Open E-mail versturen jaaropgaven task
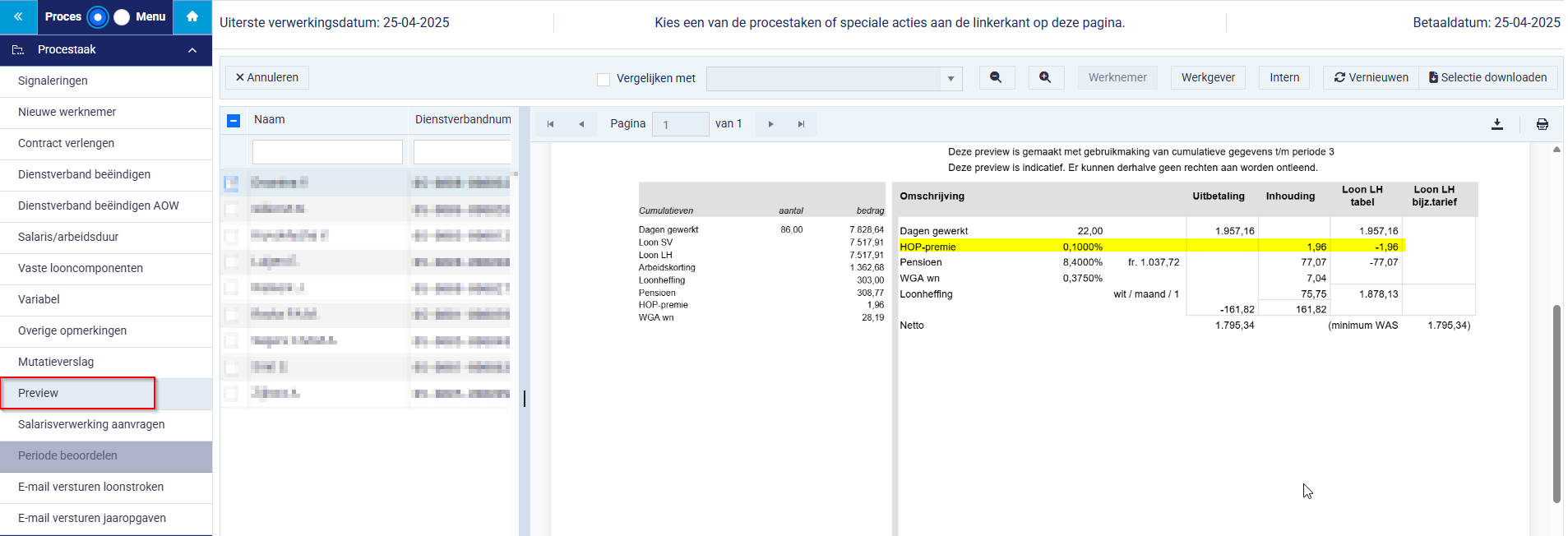The height and width of the screenshot is (536, 1568). pyautogui.click(x=106, y=518)
